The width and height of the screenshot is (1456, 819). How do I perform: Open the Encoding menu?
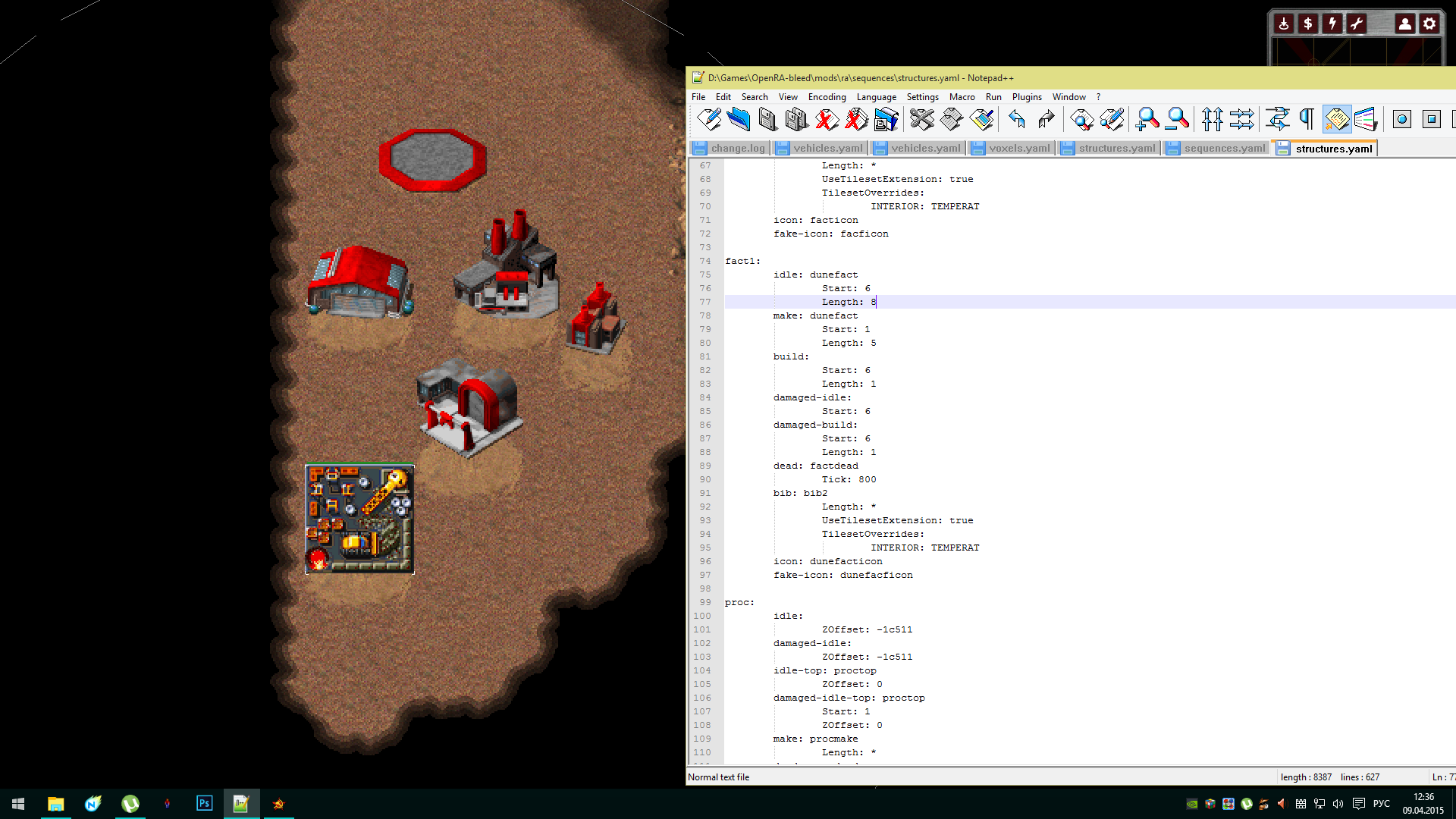[x=827, y=97]
